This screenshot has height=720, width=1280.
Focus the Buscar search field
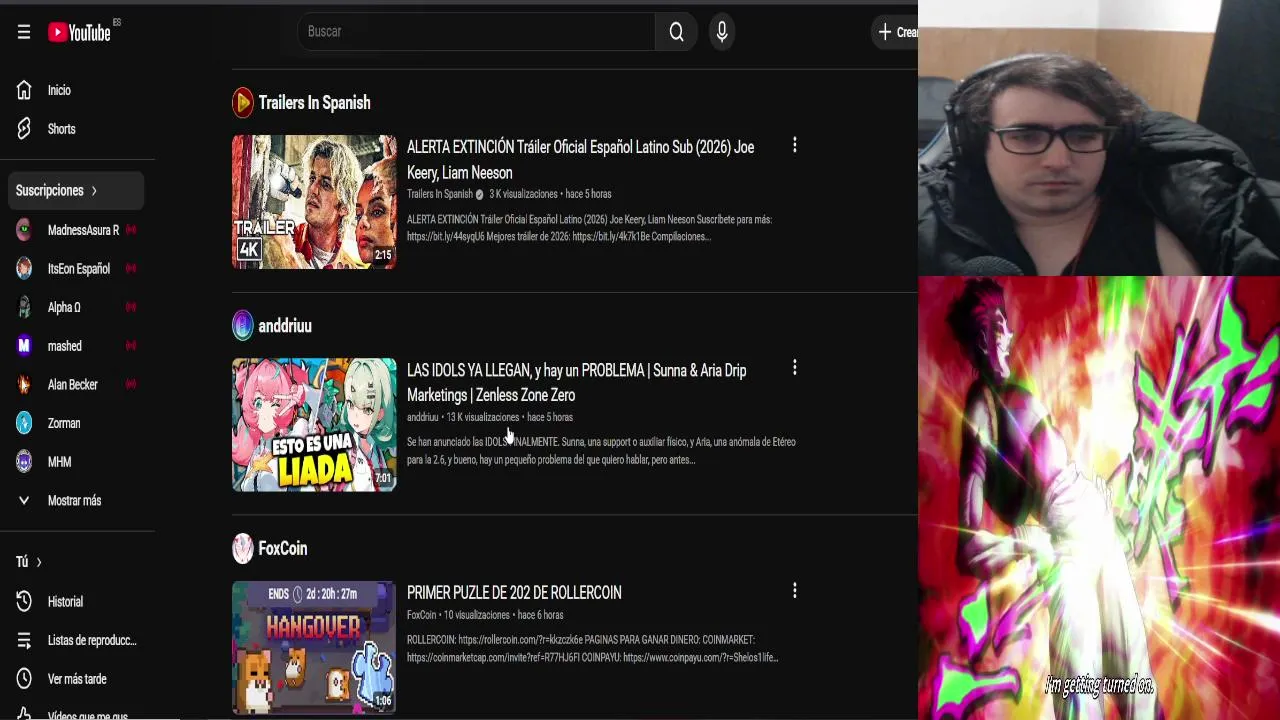[476, 32]
